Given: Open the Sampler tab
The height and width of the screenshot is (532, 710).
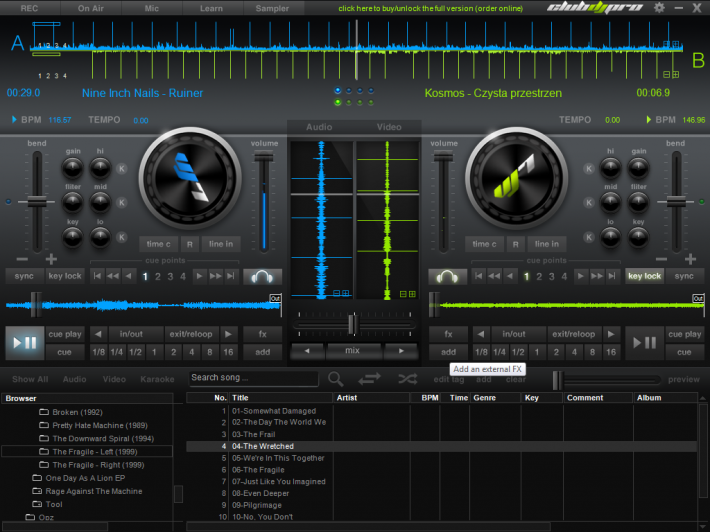Looking at the screenshot, I should (x=272, y=8).
